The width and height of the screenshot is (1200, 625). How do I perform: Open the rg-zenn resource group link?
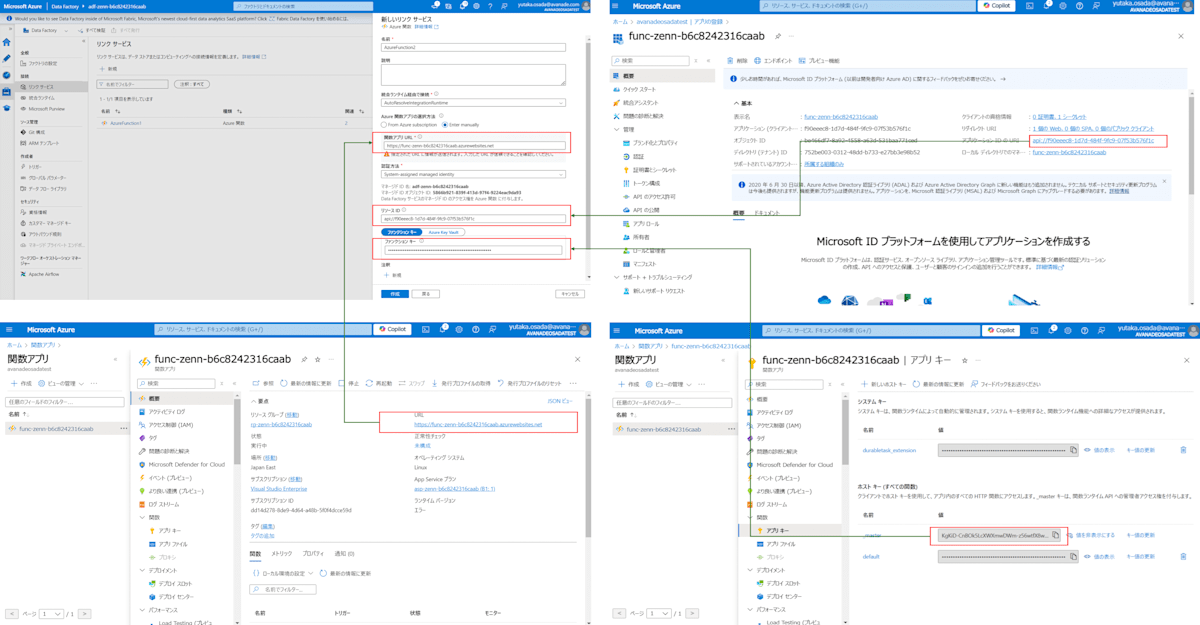coord(281,424)
